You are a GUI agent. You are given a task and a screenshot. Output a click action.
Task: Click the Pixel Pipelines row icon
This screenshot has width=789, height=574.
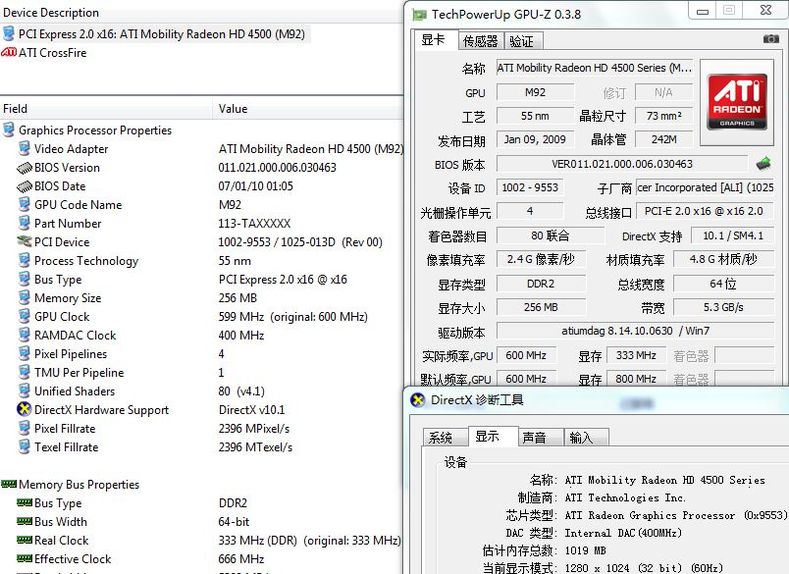pyautogui.click(x=24, y=353)
